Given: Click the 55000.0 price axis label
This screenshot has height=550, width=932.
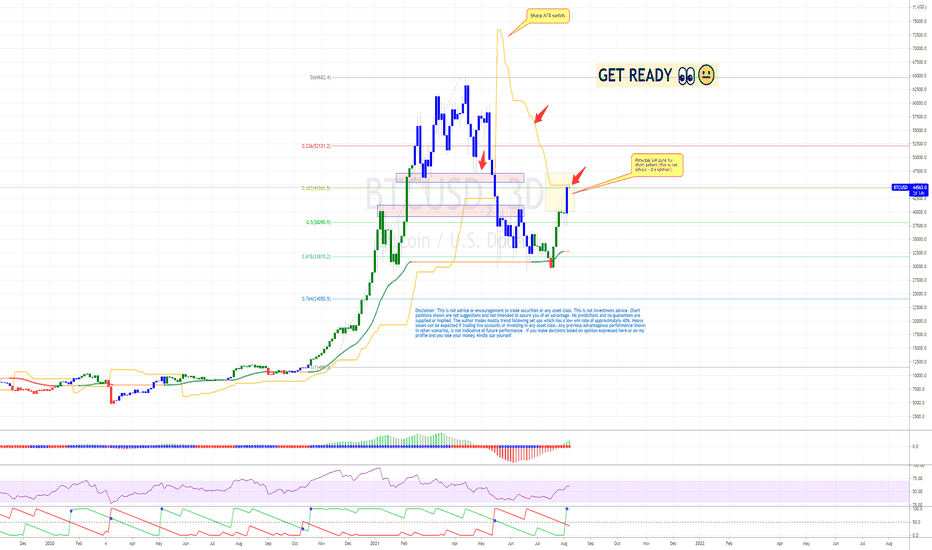Looking at the screenshot, I should [x=919, y=130].
